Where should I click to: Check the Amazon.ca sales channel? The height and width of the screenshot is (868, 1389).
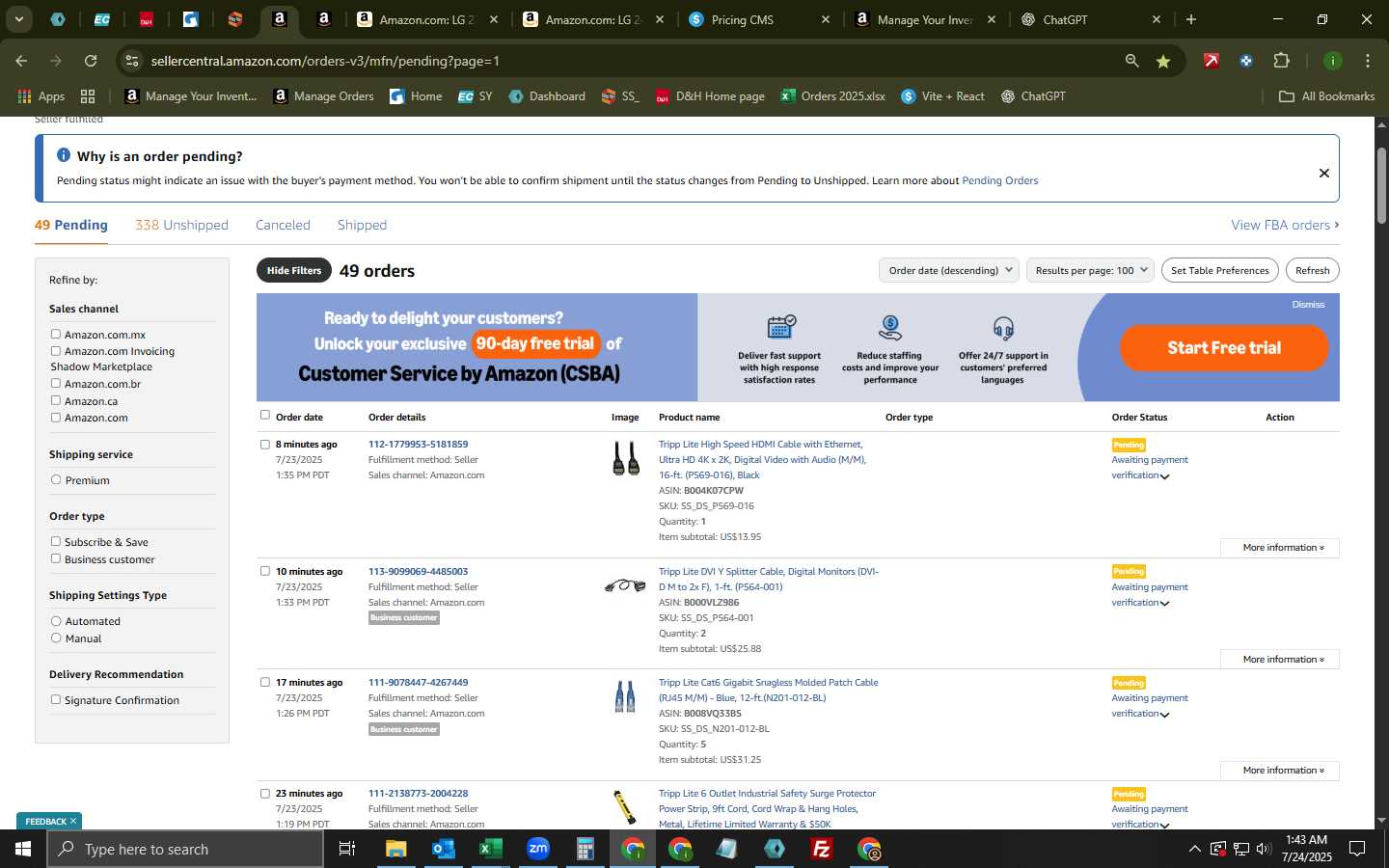[56, 400]
